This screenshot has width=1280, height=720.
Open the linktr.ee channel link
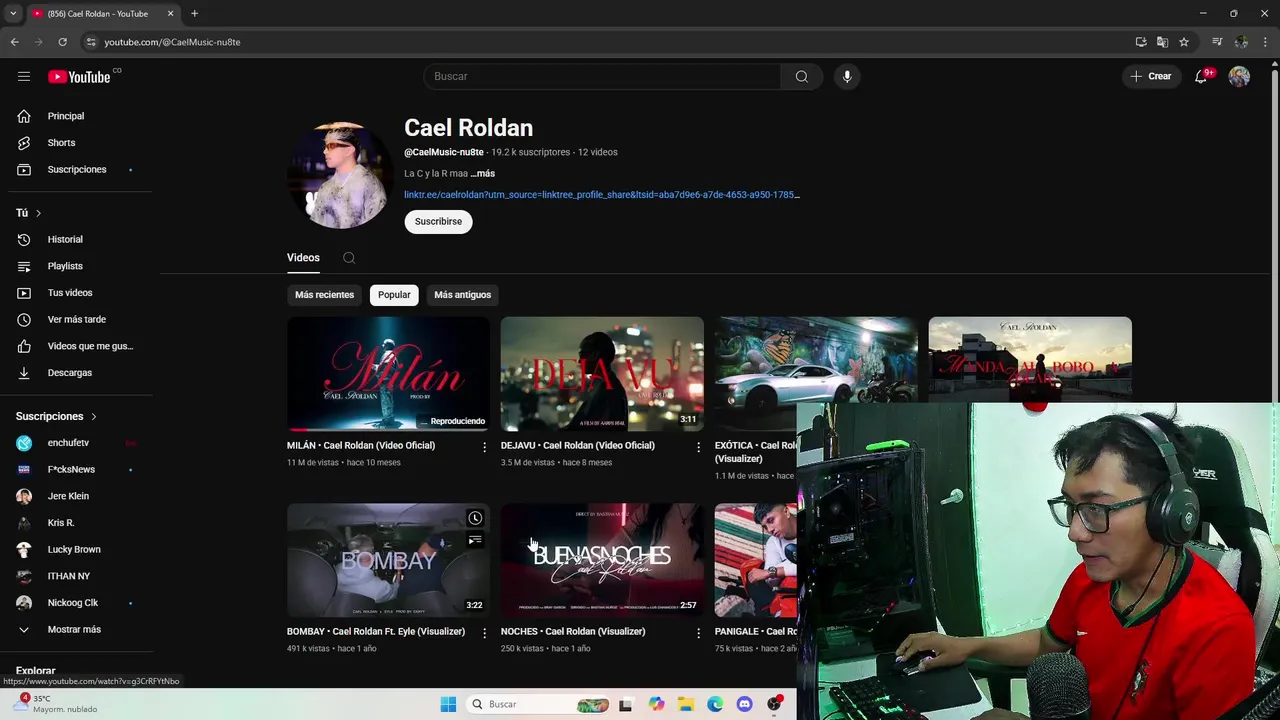[x=602, y=195]
